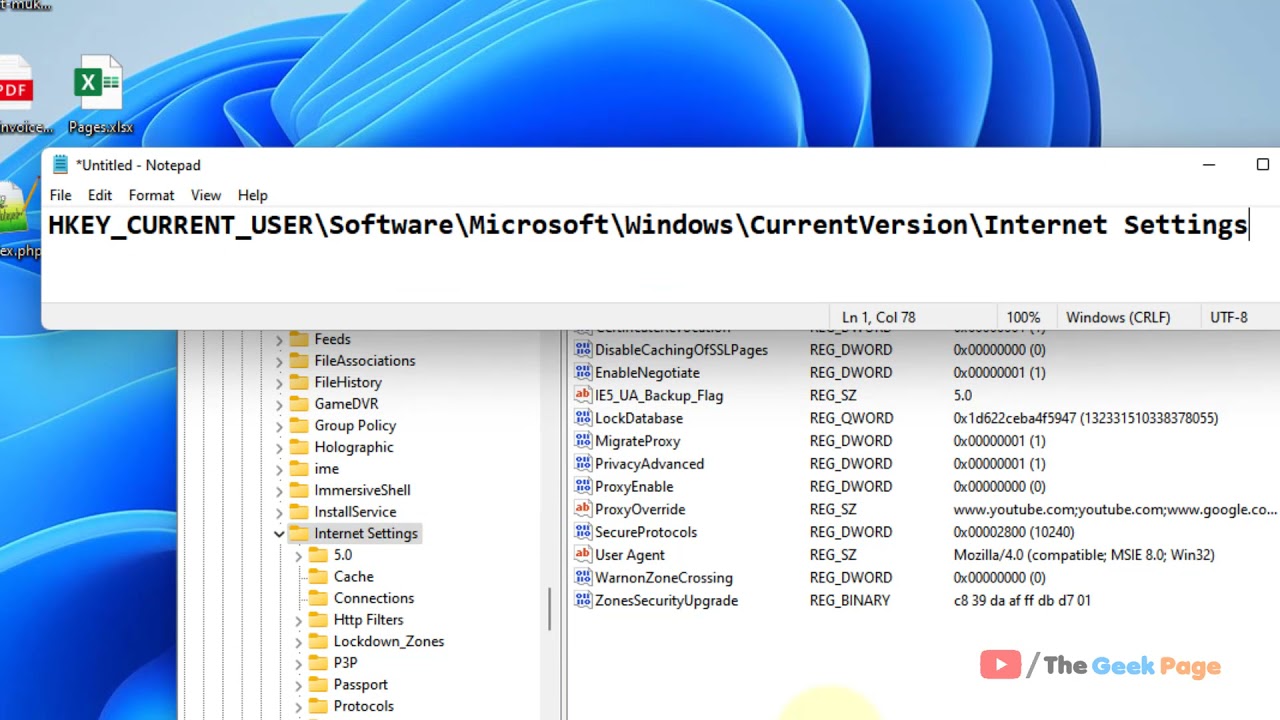Image resolution: width=1280 pixels, height=720 pixels.
Task: Click the PrivacyAdvanced value icon
Action: pos(583,464)
